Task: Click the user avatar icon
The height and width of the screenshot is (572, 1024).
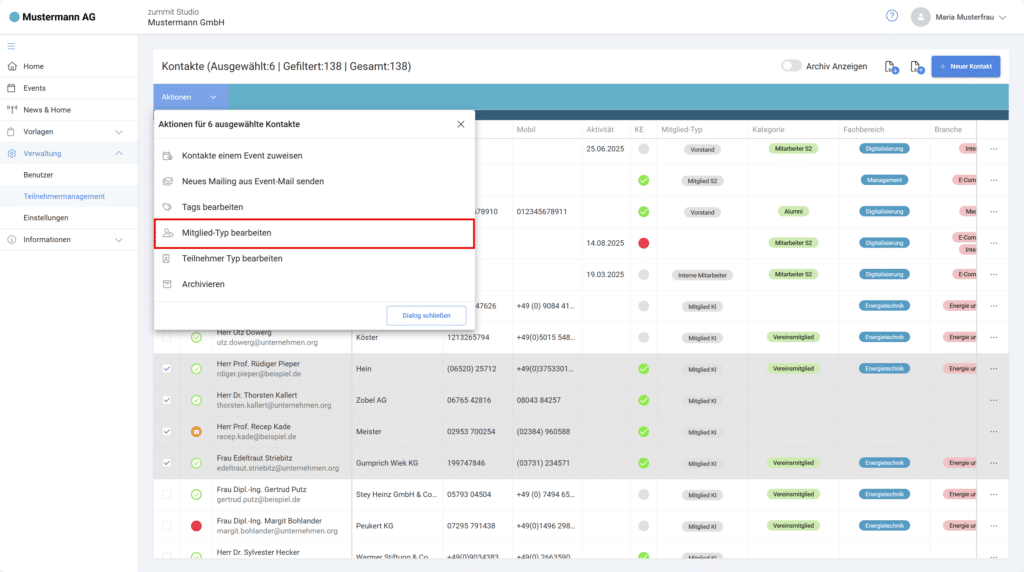Action: coord(919,16)
